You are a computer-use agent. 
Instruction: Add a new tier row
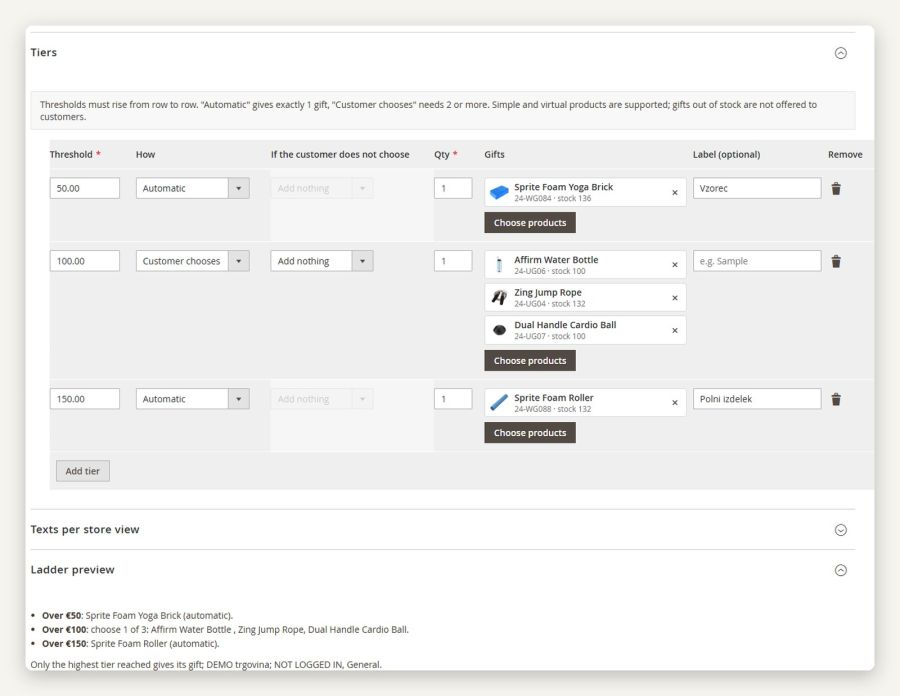pyautogui.click(x=83, y=471)
